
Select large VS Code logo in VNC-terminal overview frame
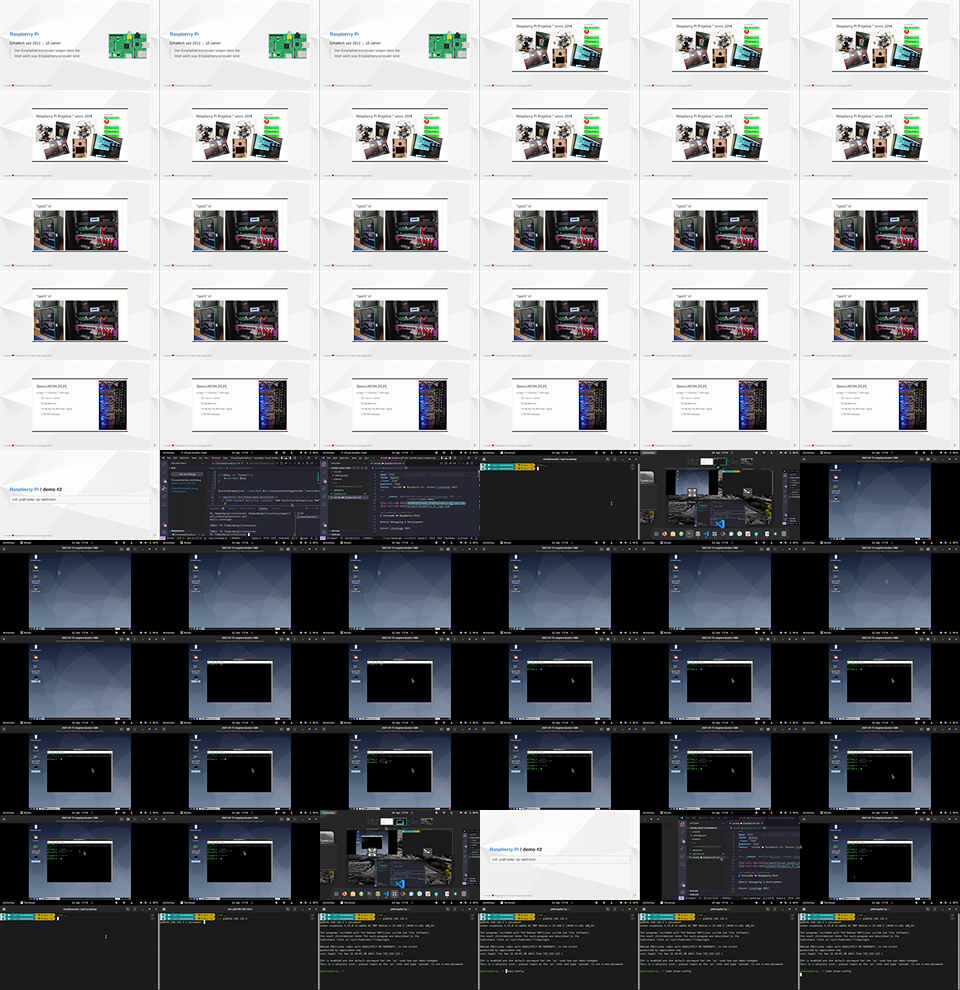pos(400,883)
